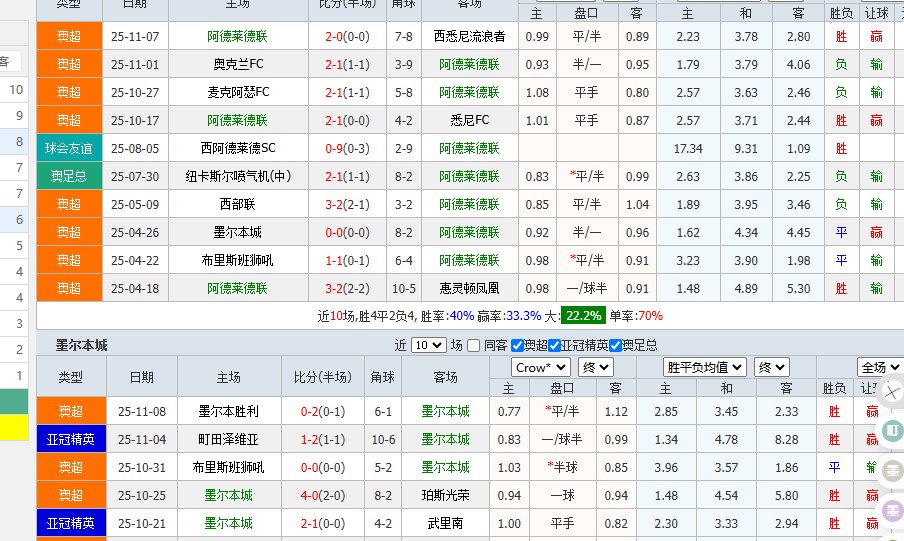Image resolution: width=904 pixels, height=541 pixels.
Task: Click the 25-04-22 date cell
Action: tap(135, 260)
